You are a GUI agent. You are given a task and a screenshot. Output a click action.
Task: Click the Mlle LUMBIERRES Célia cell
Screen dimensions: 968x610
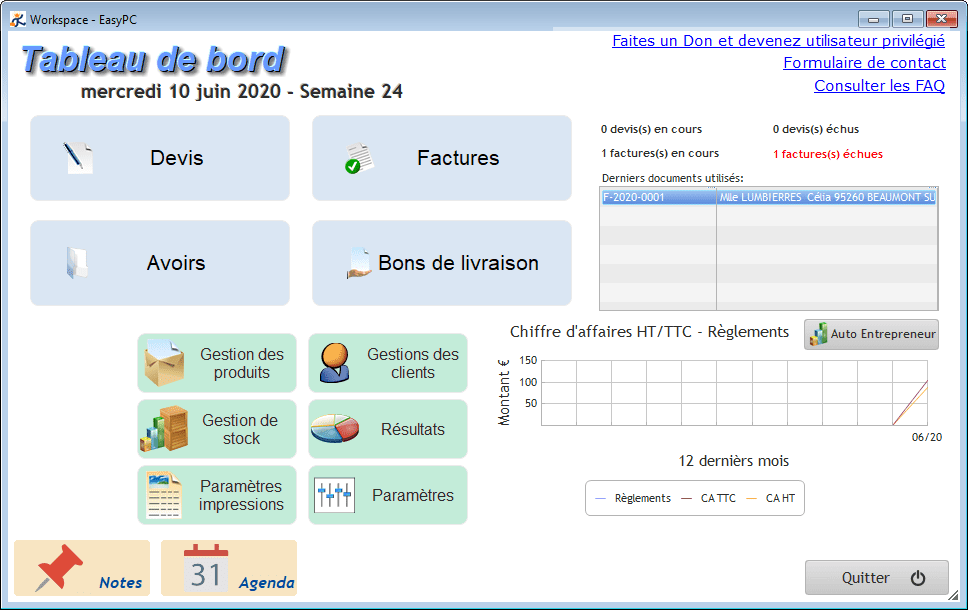point(827,198)
